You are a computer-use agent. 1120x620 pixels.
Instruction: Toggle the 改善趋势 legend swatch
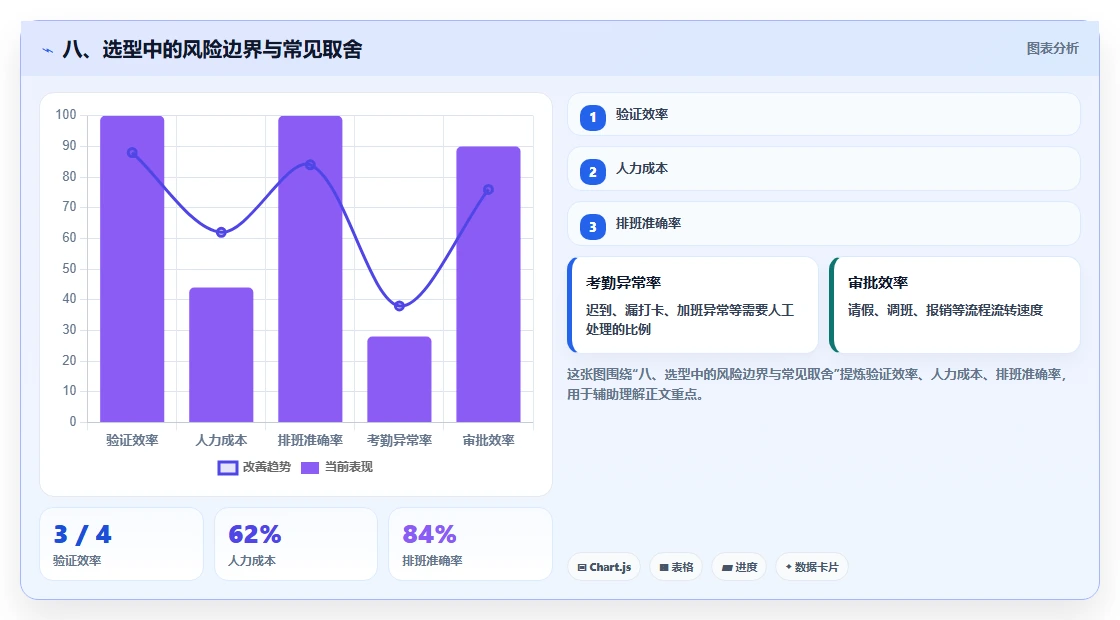227,468
